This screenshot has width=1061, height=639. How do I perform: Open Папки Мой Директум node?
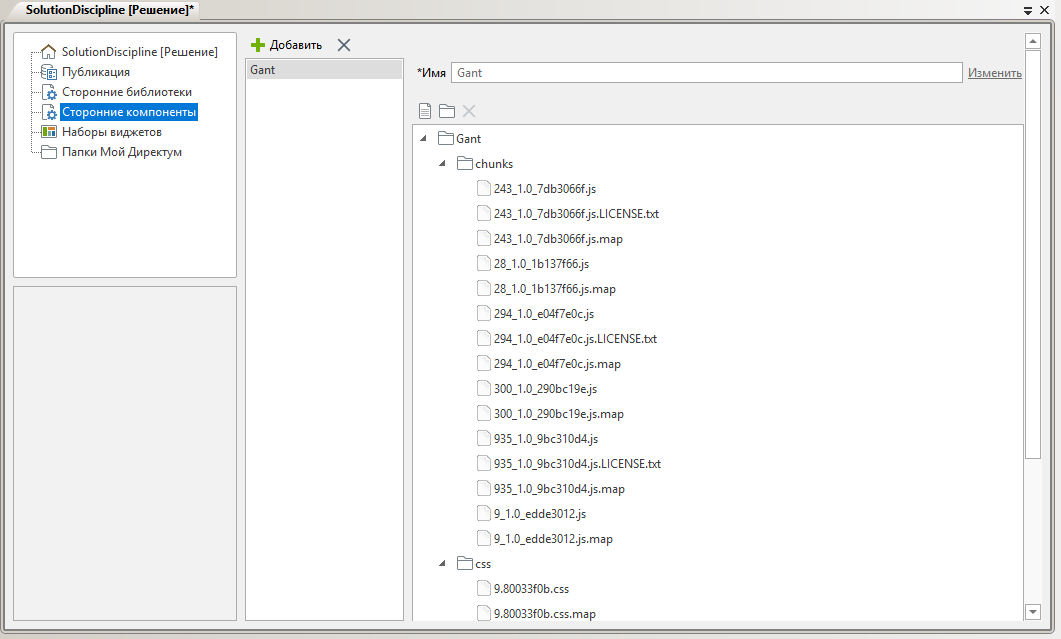pyautogui.click(x=121, y=152)
